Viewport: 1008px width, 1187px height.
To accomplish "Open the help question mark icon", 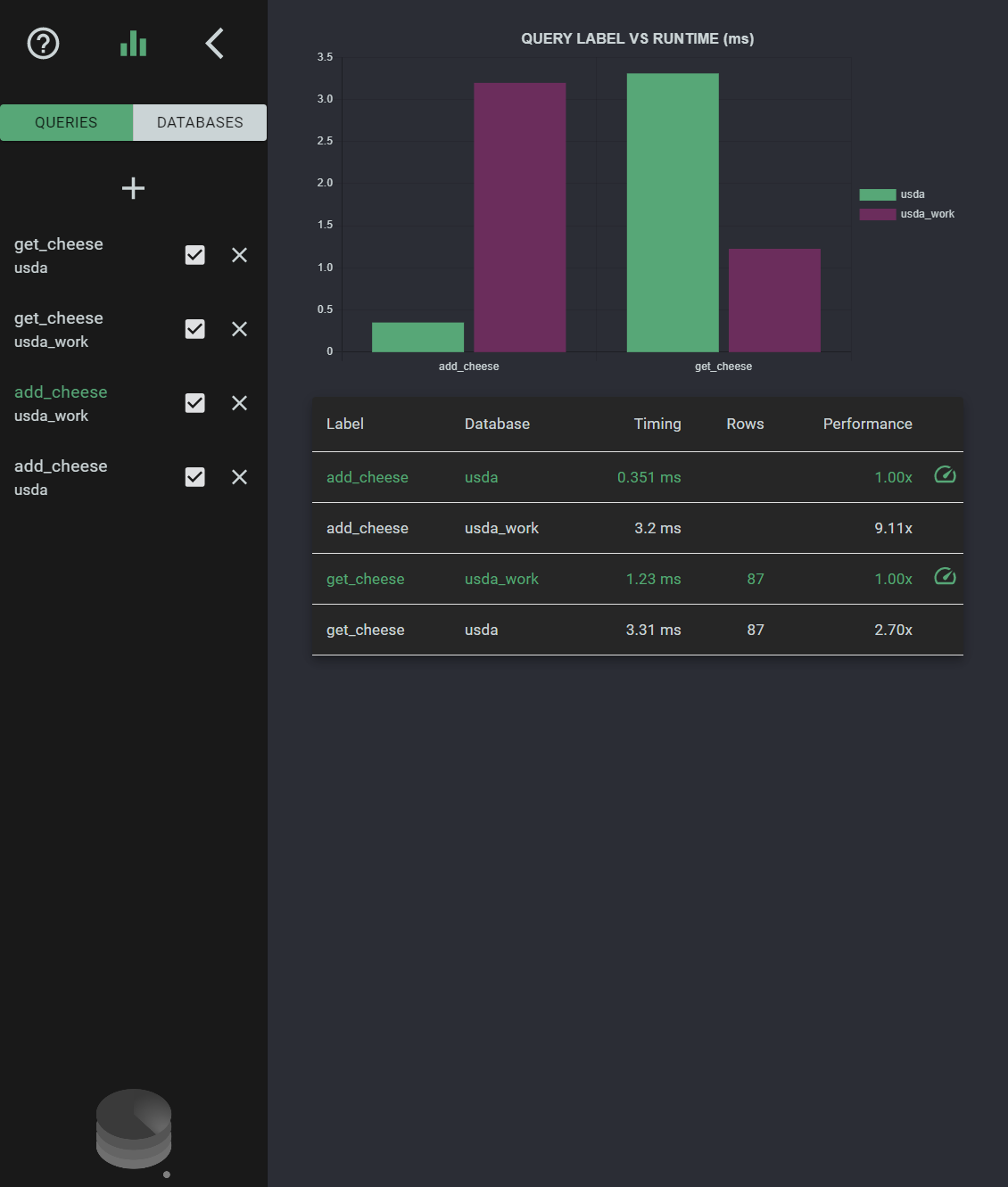I will tap(43, 43).
